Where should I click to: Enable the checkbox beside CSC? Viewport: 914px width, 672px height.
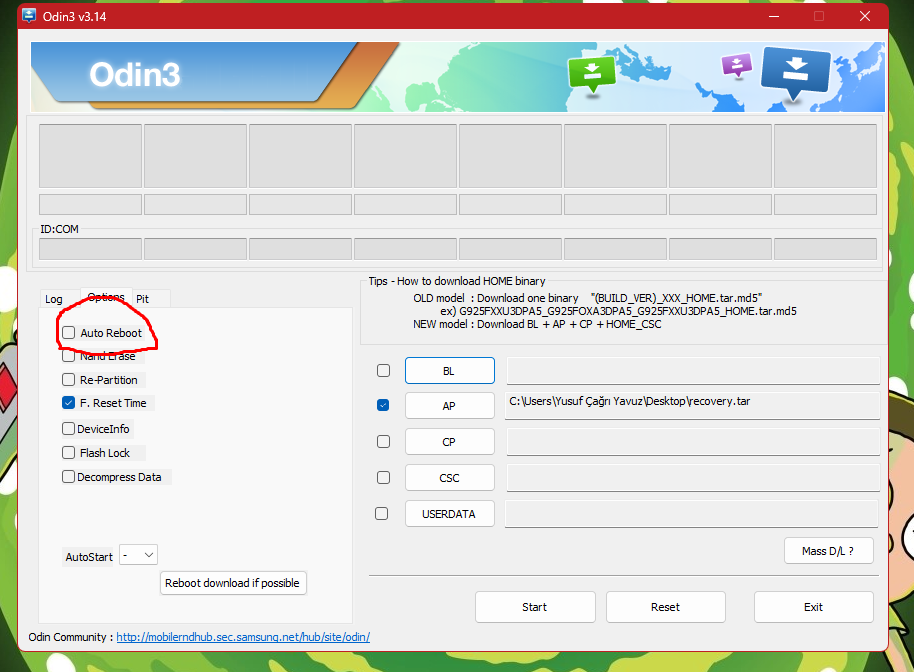click(384, 478)
